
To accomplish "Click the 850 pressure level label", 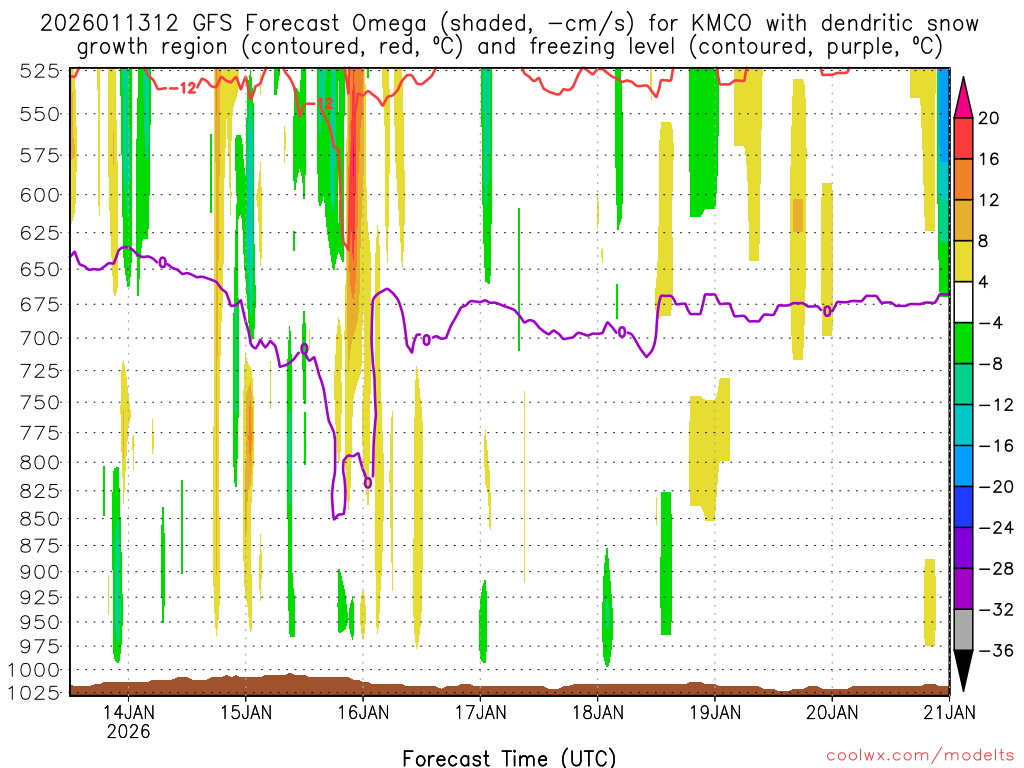I will coord(39,519).
